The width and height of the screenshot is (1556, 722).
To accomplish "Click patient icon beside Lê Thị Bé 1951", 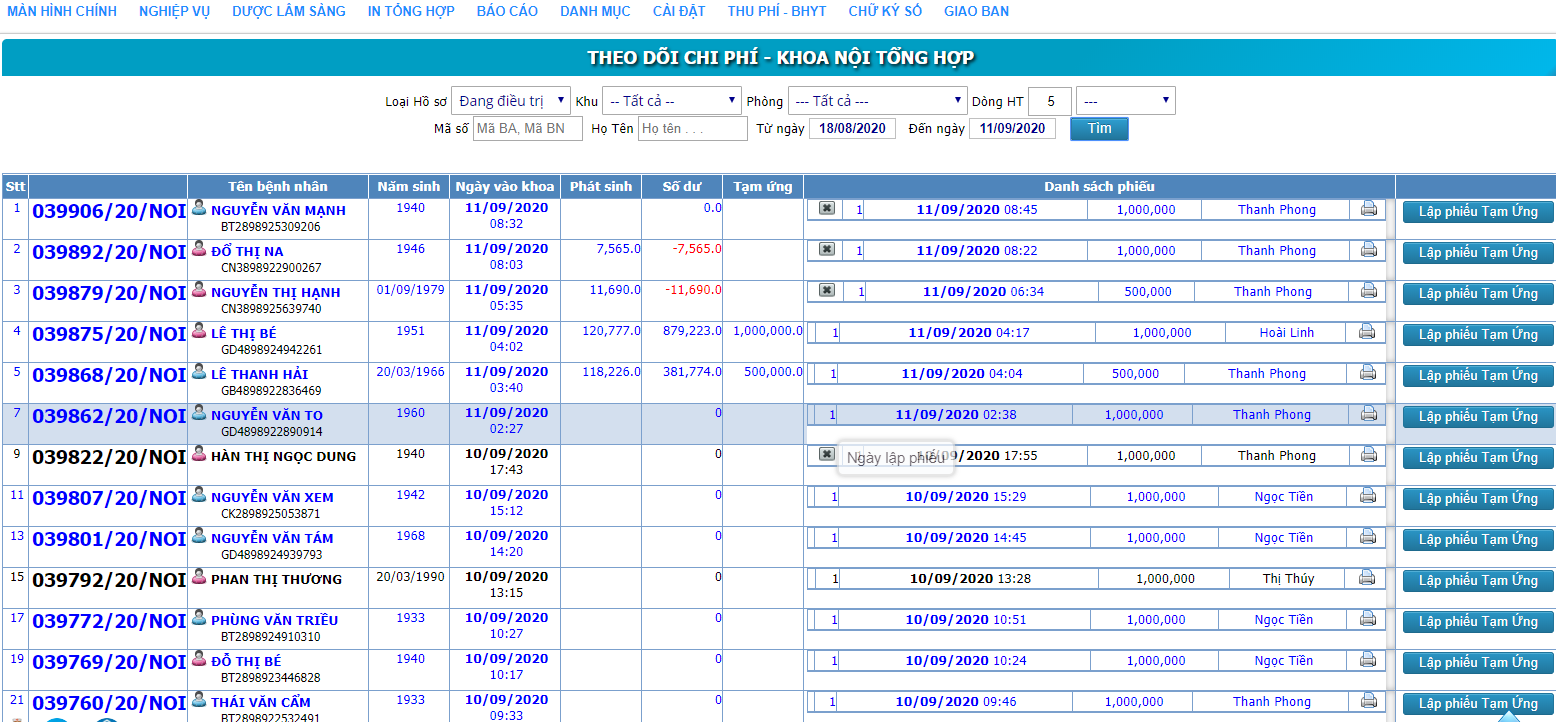I will pos(199,331).
